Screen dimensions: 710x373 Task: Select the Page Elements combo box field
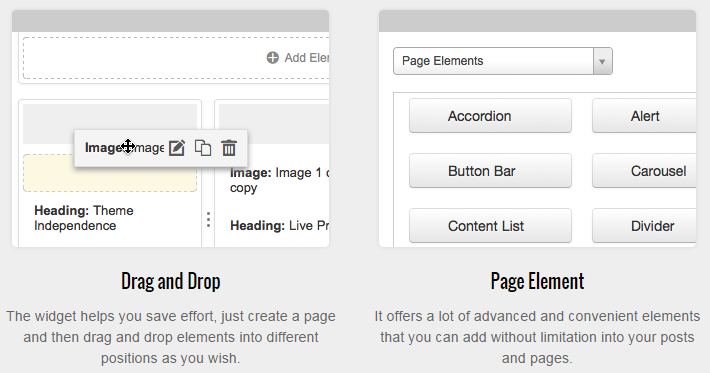click(503, 61)
